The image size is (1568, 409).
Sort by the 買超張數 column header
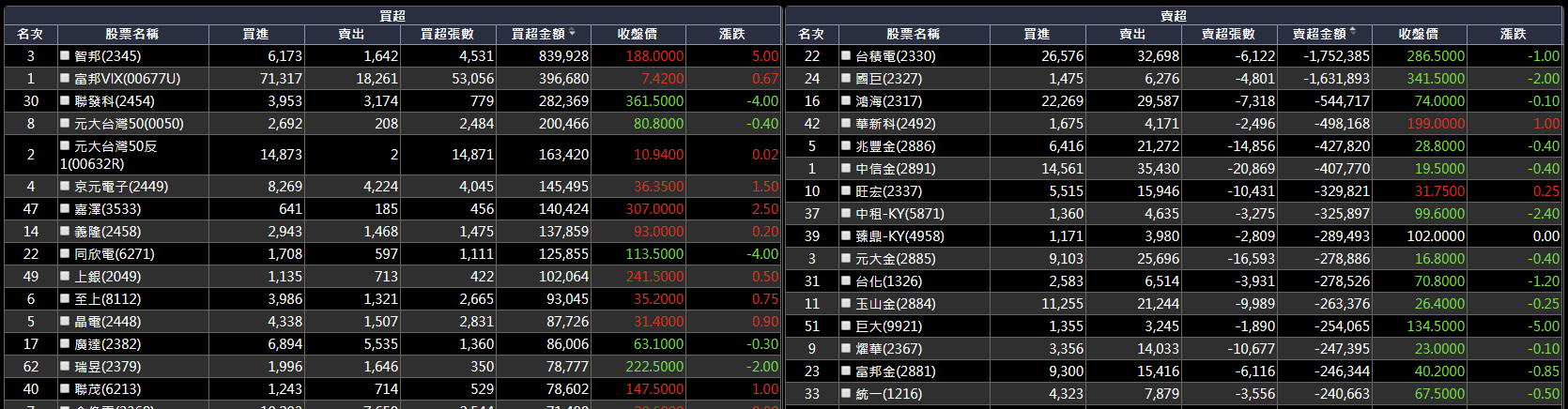coord(447,34)
